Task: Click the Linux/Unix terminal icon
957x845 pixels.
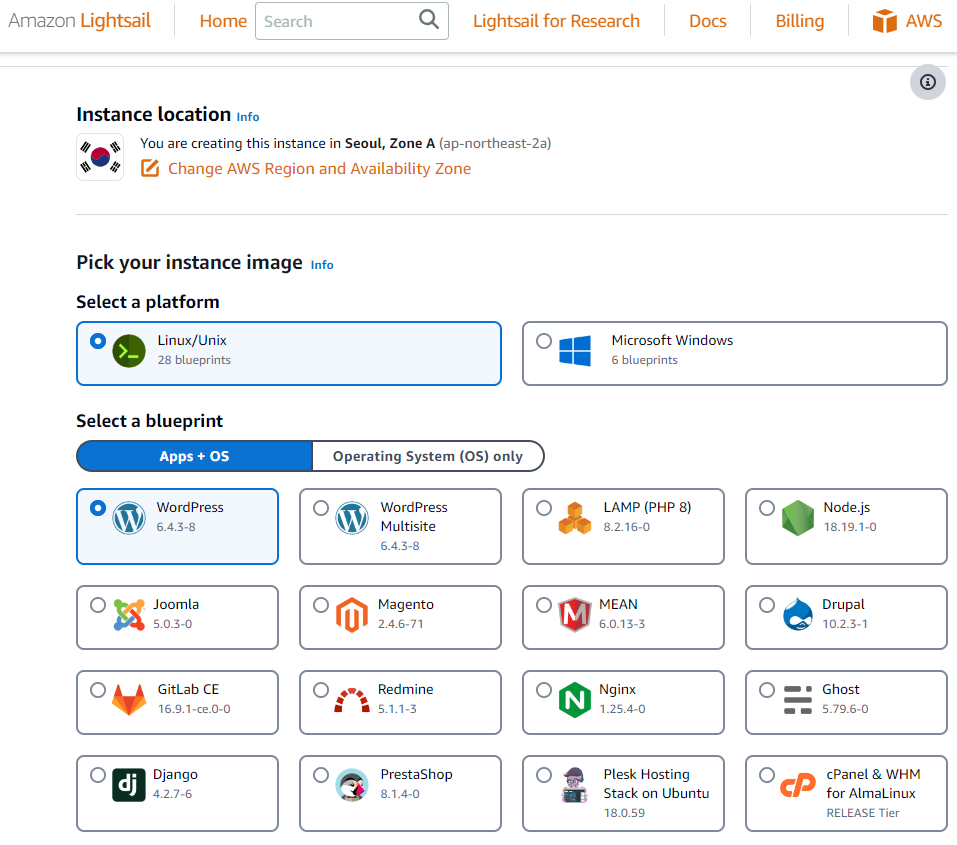Action: pos(129,351)
